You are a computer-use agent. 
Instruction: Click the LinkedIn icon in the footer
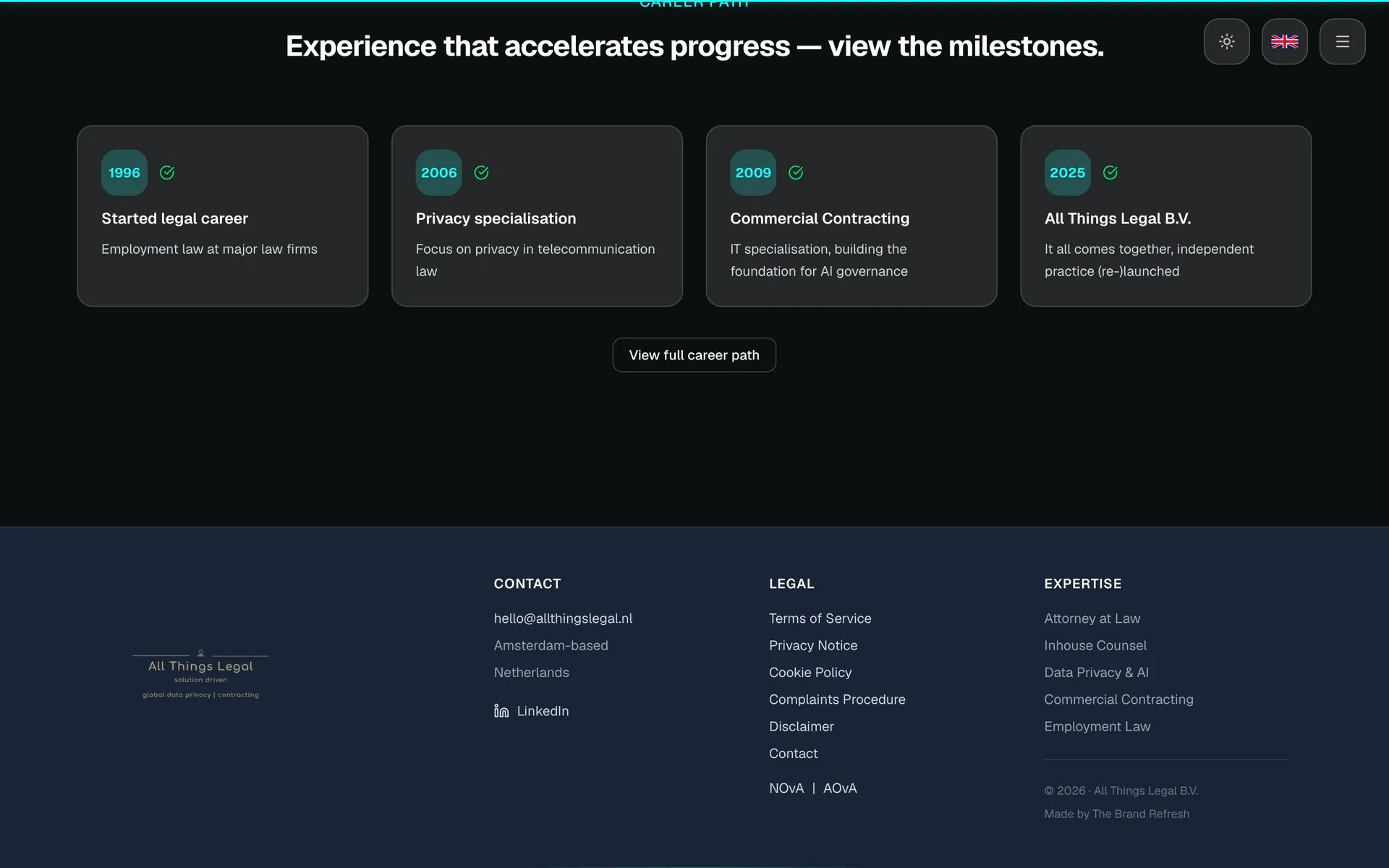point(501,711)
